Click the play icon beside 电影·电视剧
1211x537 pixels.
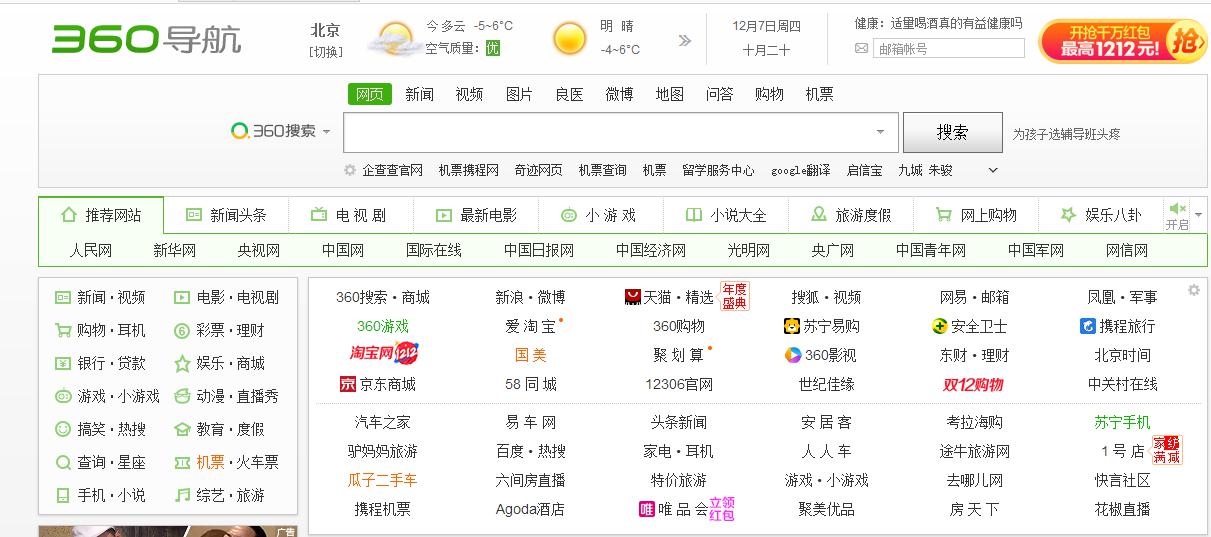(x=182, y=297)
